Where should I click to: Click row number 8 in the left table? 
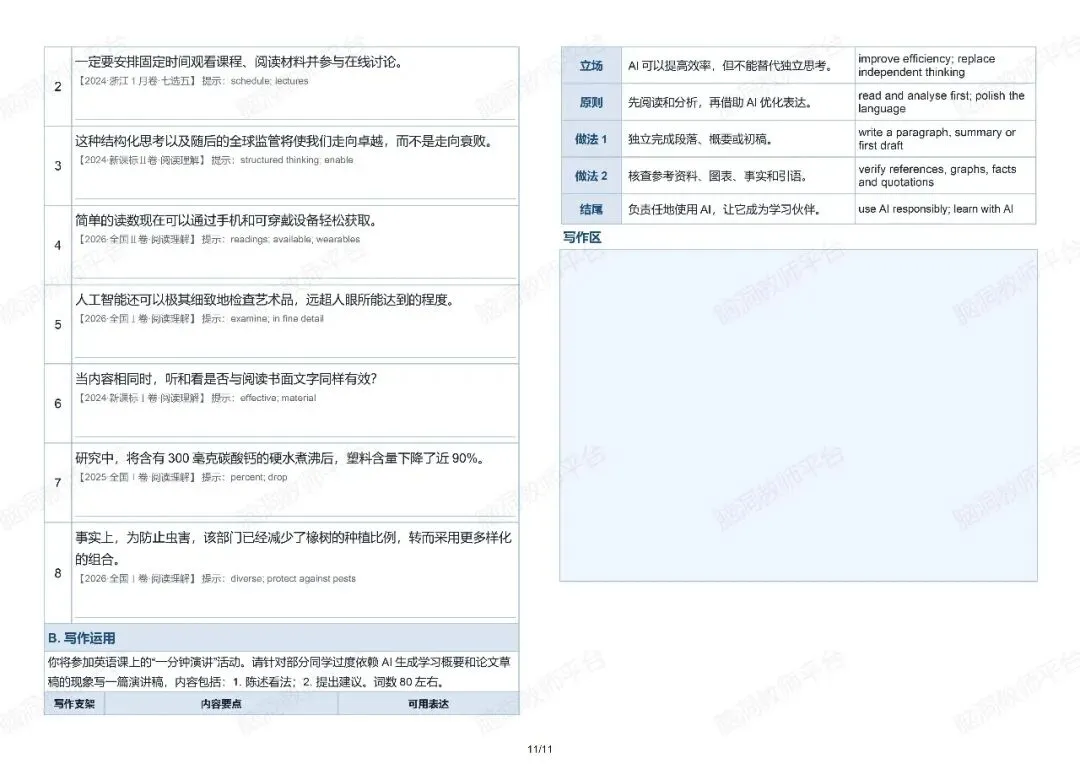pyautogui.click(x=58, y=573)
